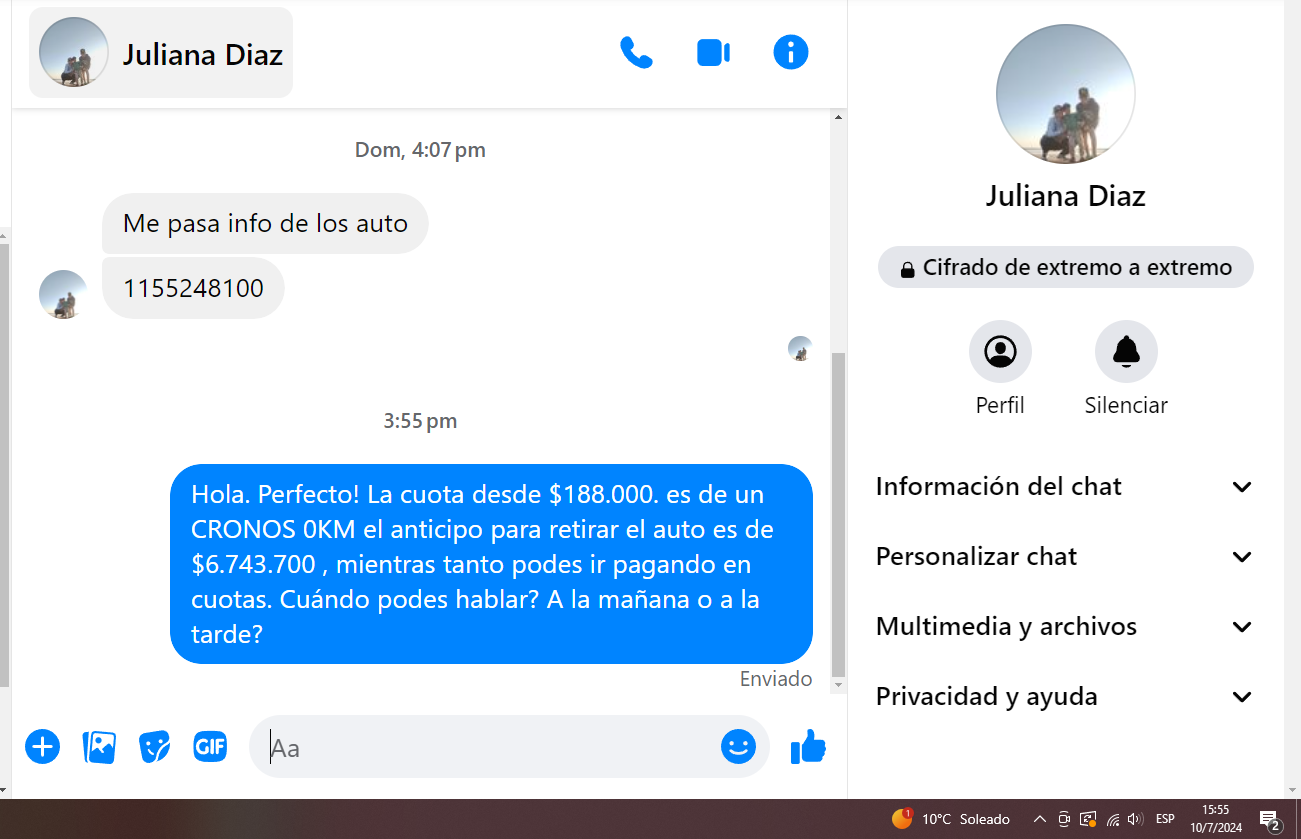Open the taskbar notification center icon
Image resolution: width=1301 pixels, height=839 pixels.
1270,820
